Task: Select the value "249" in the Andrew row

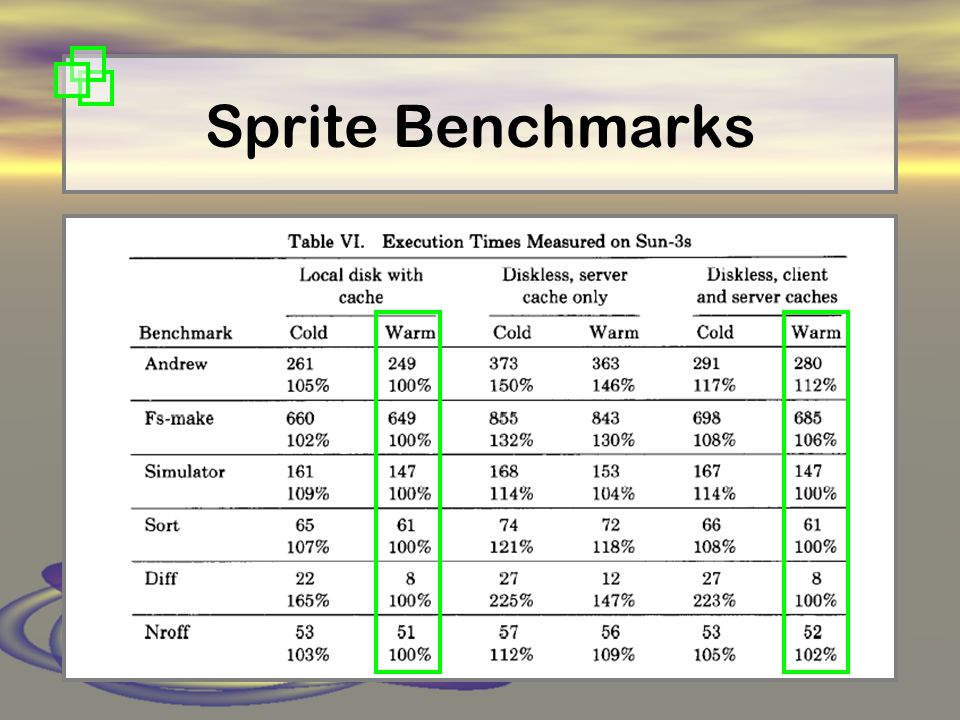Action: click(402, 364)
